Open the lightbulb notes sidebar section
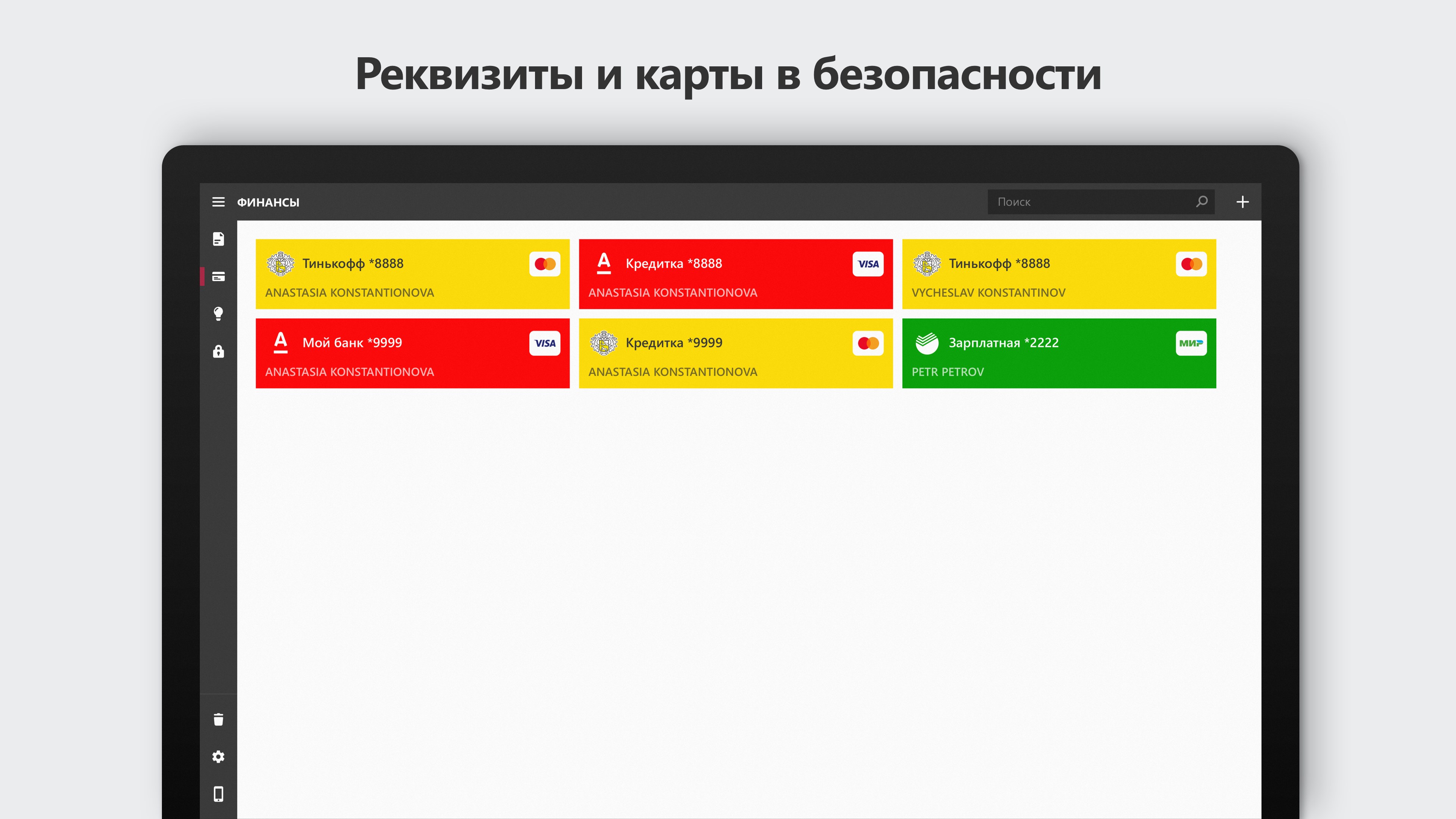 [x=218, y=314]
